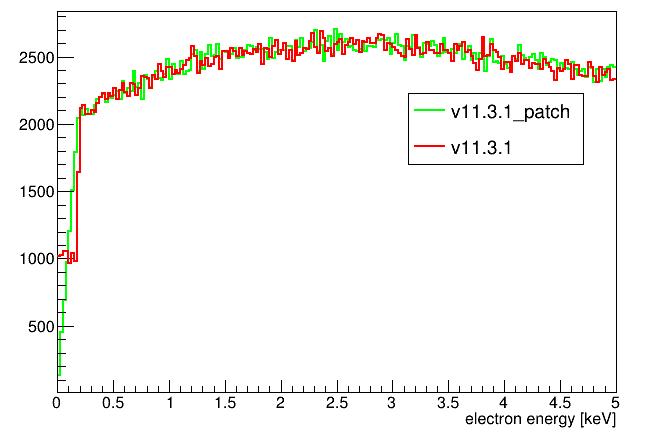The height and width of the screenshot is (435, 650).
Task: Click the 2.5 x-axis label
Action: tap(337, 403)
